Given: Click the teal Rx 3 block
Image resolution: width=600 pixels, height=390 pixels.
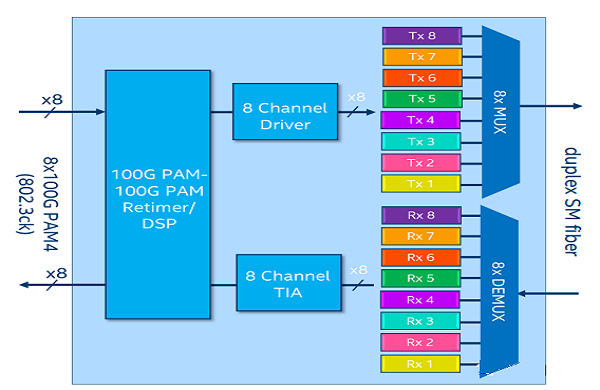Looking at the screenshot, I should point(420,321).
